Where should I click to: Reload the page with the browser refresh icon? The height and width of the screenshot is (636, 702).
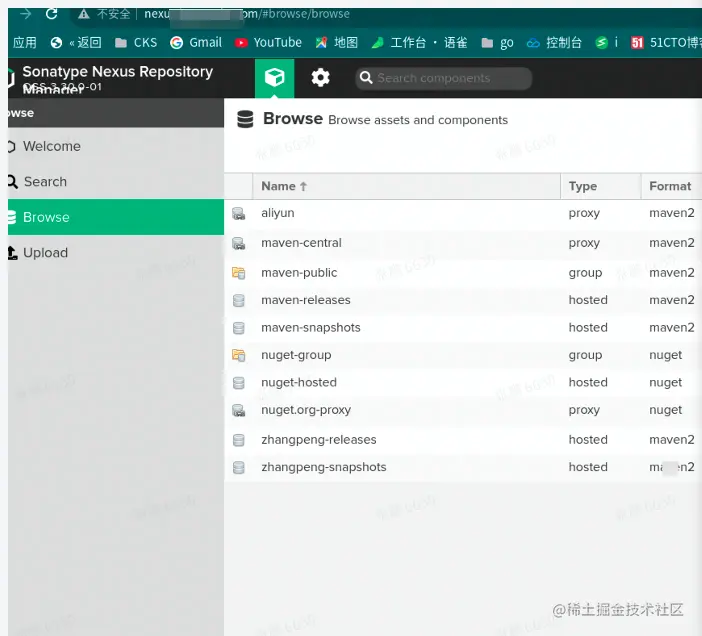click(51, 14)
